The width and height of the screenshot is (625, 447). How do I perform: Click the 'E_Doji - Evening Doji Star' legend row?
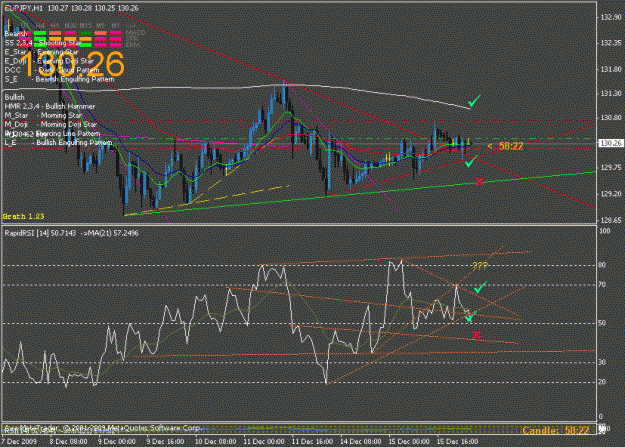tap(49, 61)
